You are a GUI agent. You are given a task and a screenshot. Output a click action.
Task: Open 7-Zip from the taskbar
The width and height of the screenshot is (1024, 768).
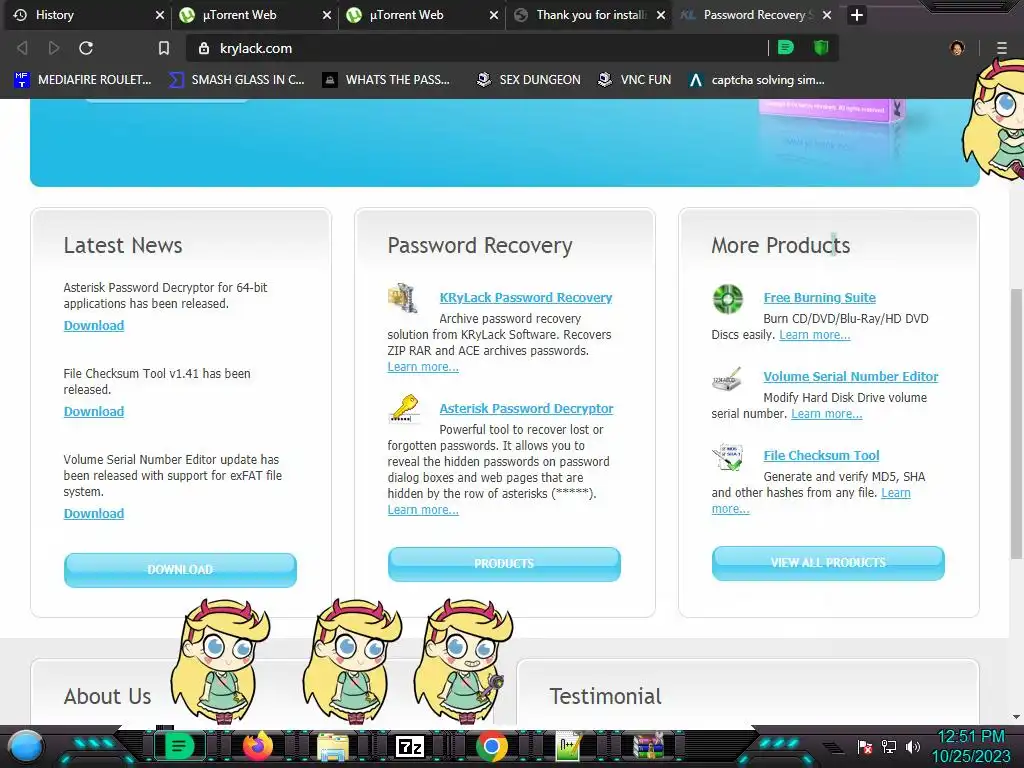pyautogui.click(x=410, y=746)
